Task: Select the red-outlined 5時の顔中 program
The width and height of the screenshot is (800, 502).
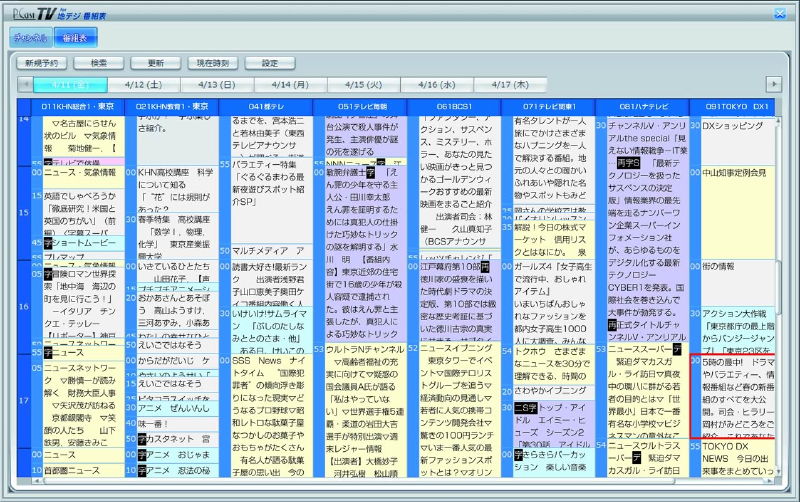Action: tap(732, 395)
